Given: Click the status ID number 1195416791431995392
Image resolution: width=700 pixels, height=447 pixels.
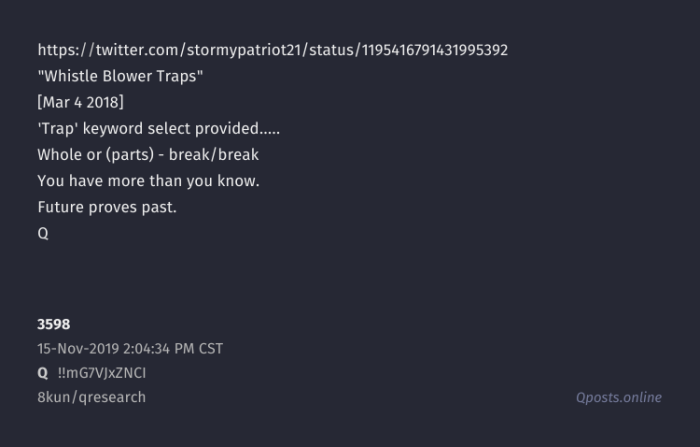Looking at the screenshot, I should coord(428,50).
